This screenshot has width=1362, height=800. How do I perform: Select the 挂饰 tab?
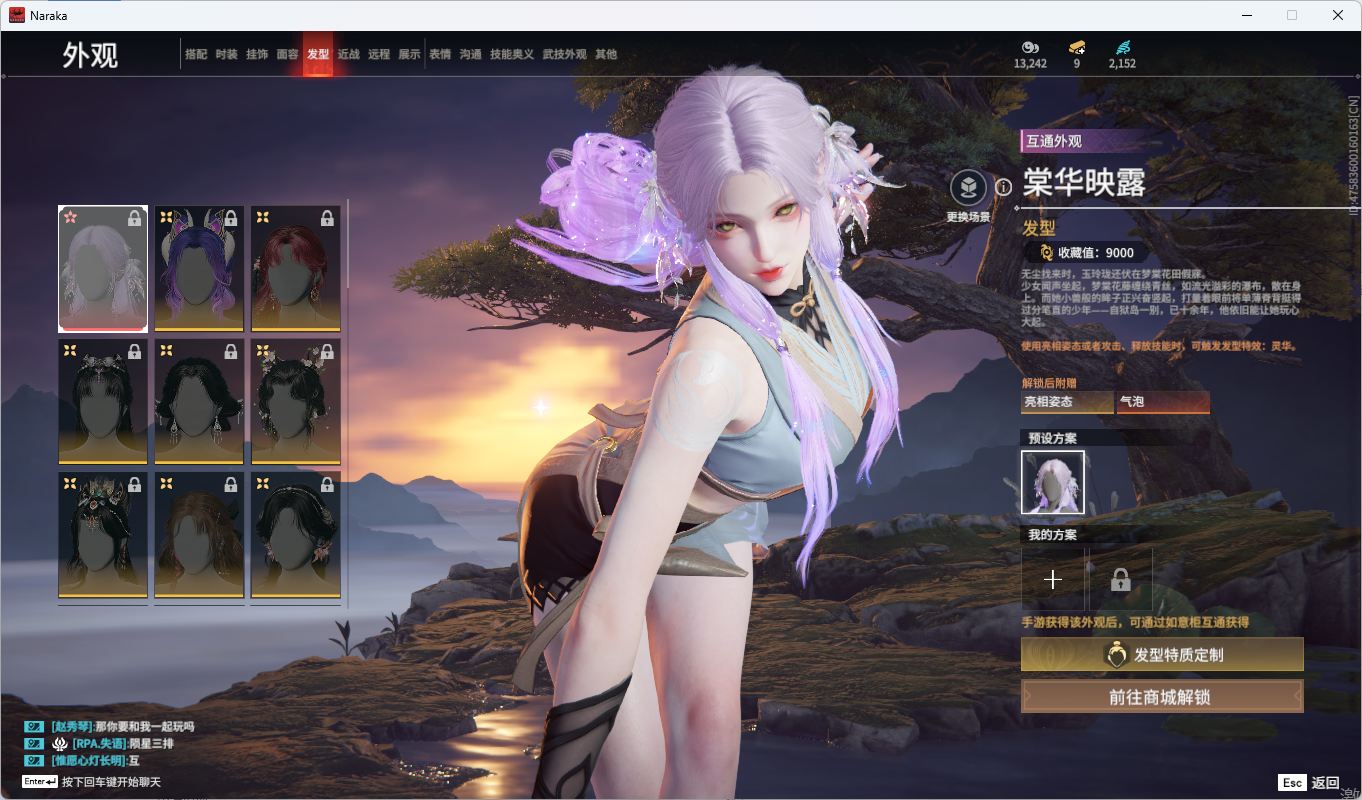pyautogui.click(x=257, y=54)
